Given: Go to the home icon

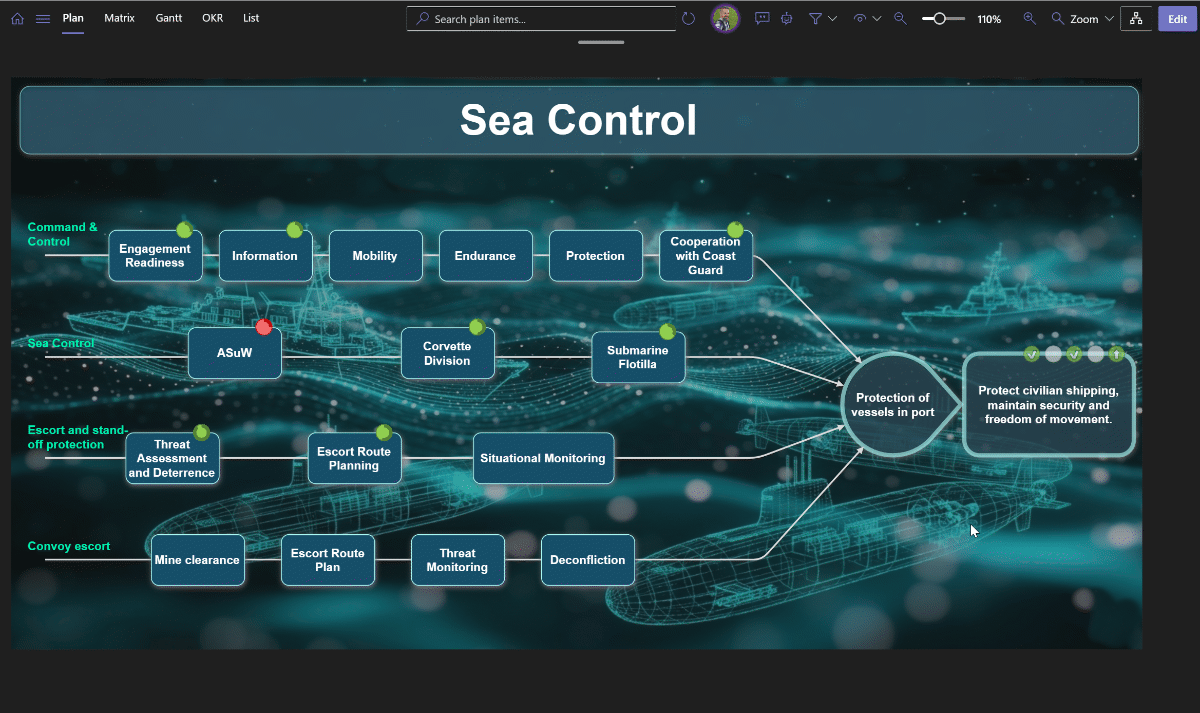Looking at the screenshot, I should [x=17, y=19].
